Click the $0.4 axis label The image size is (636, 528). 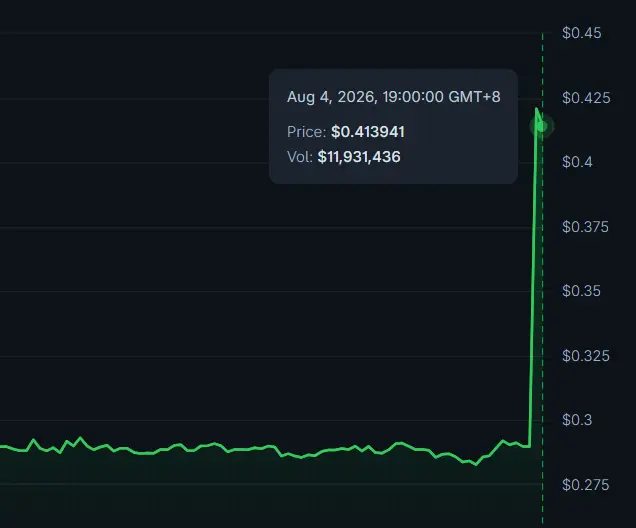pos(577,162)
